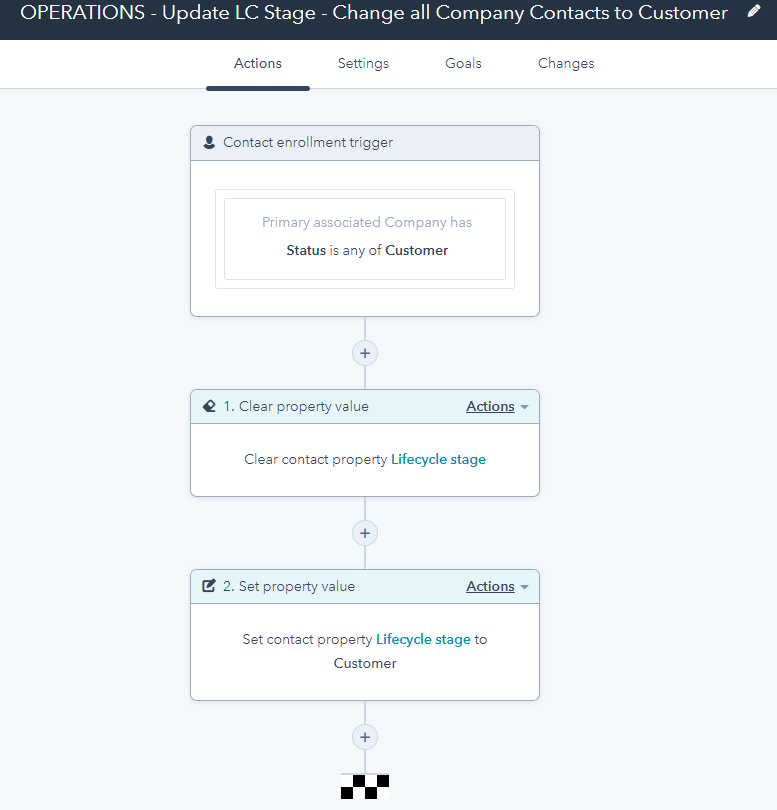Click the contact enrollment trigger person icon

208,142
